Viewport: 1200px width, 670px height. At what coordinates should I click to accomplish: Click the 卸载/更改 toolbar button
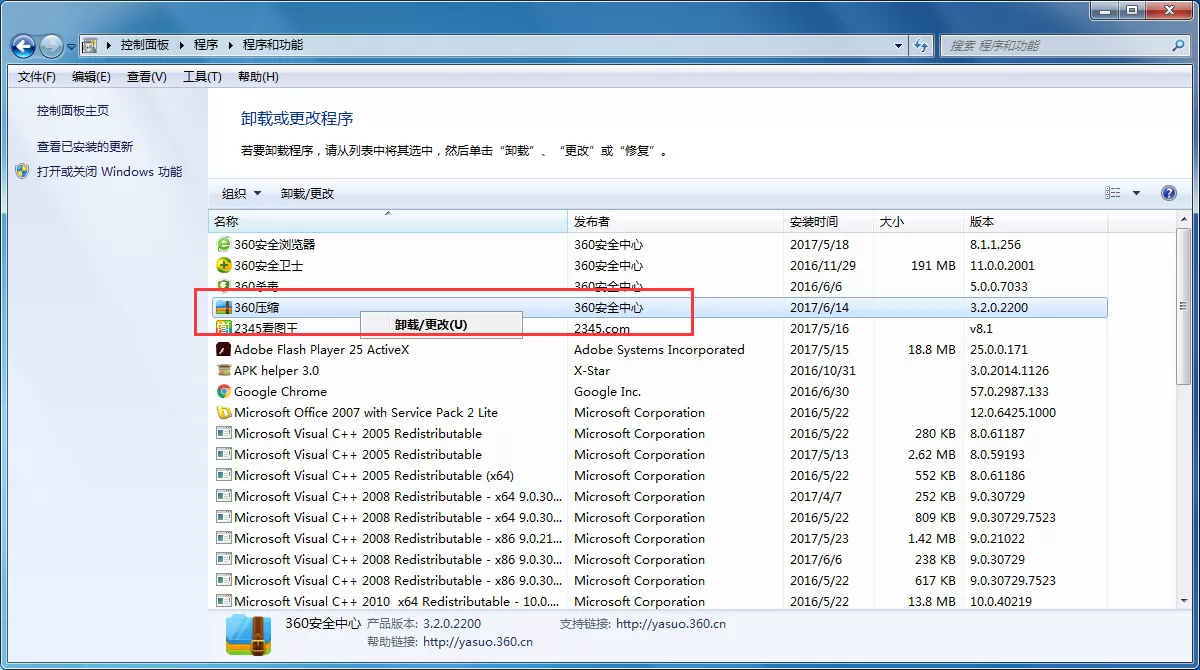tap(307, 194)
